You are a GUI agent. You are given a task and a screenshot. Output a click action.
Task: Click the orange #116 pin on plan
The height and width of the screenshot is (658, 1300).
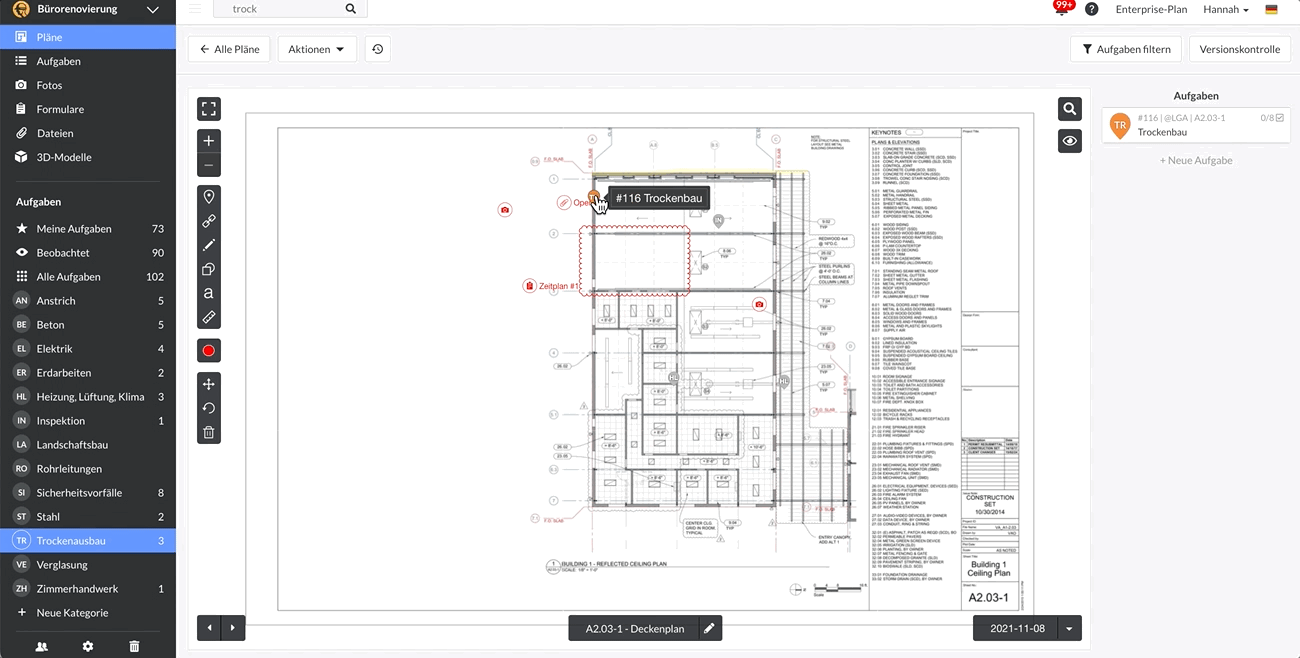594,197
